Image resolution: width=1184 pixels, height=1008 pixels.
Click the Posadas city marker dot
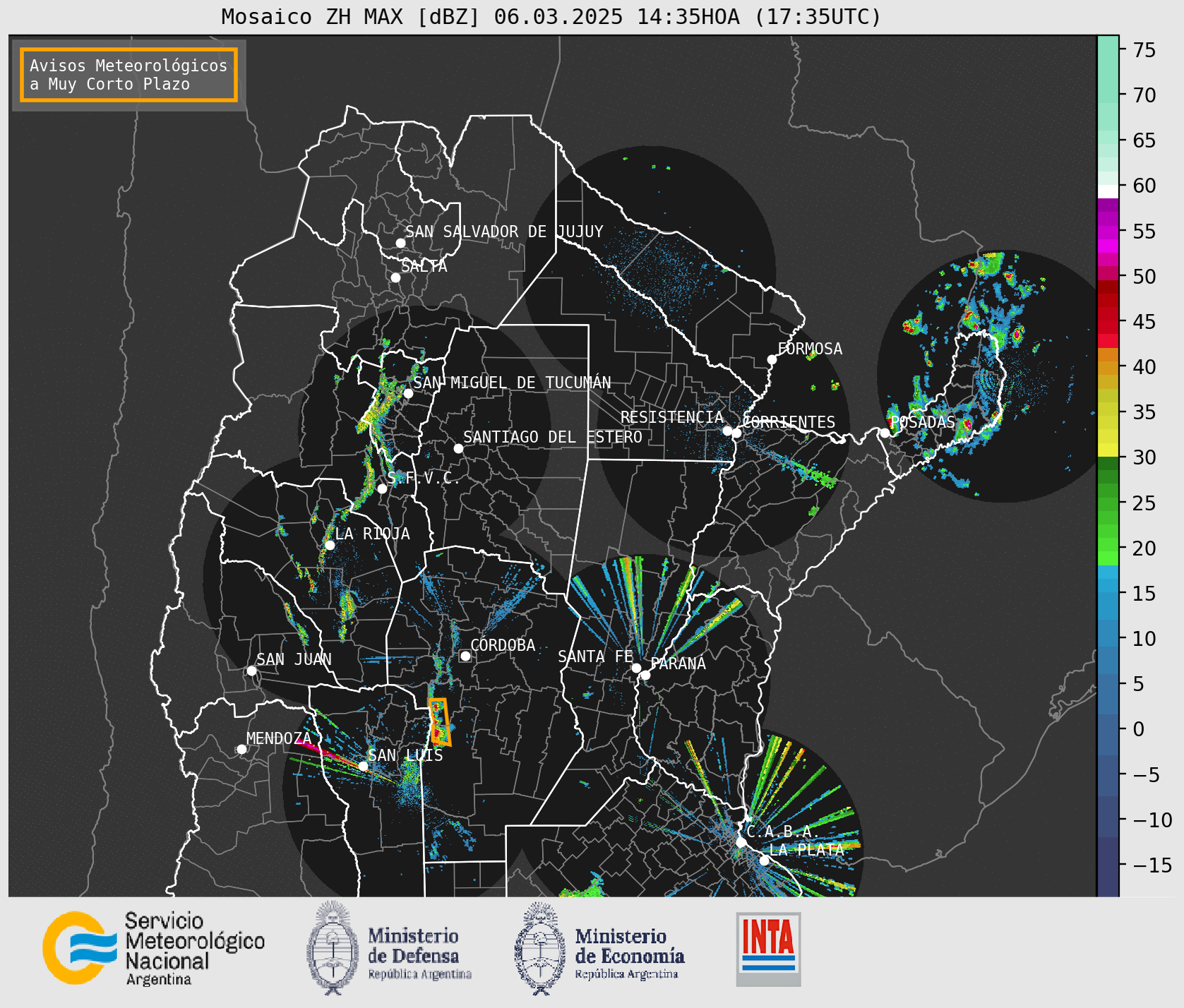point(885,433)
